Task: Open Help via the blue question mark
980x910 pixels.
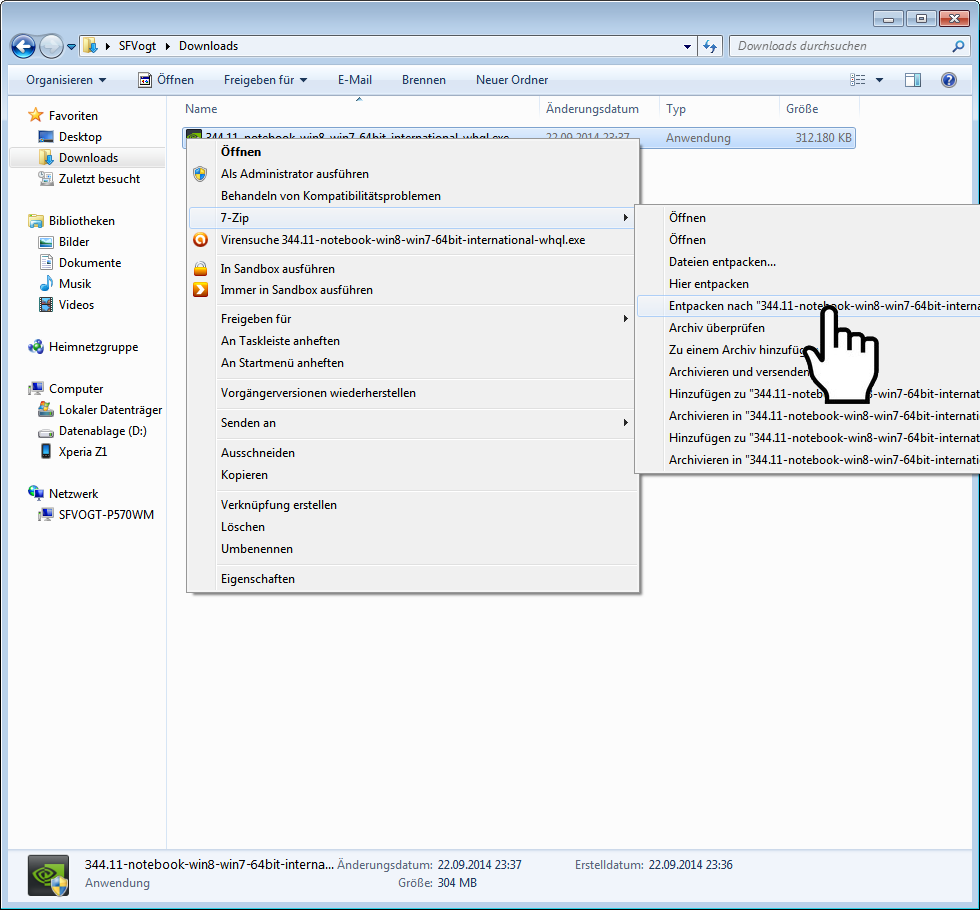Action: pos(949,80)
